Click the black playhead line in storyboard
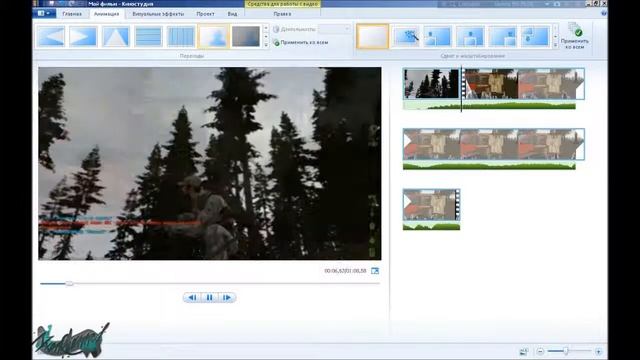The height and width of the screenshot is (360, 640). tap(461, 89)
